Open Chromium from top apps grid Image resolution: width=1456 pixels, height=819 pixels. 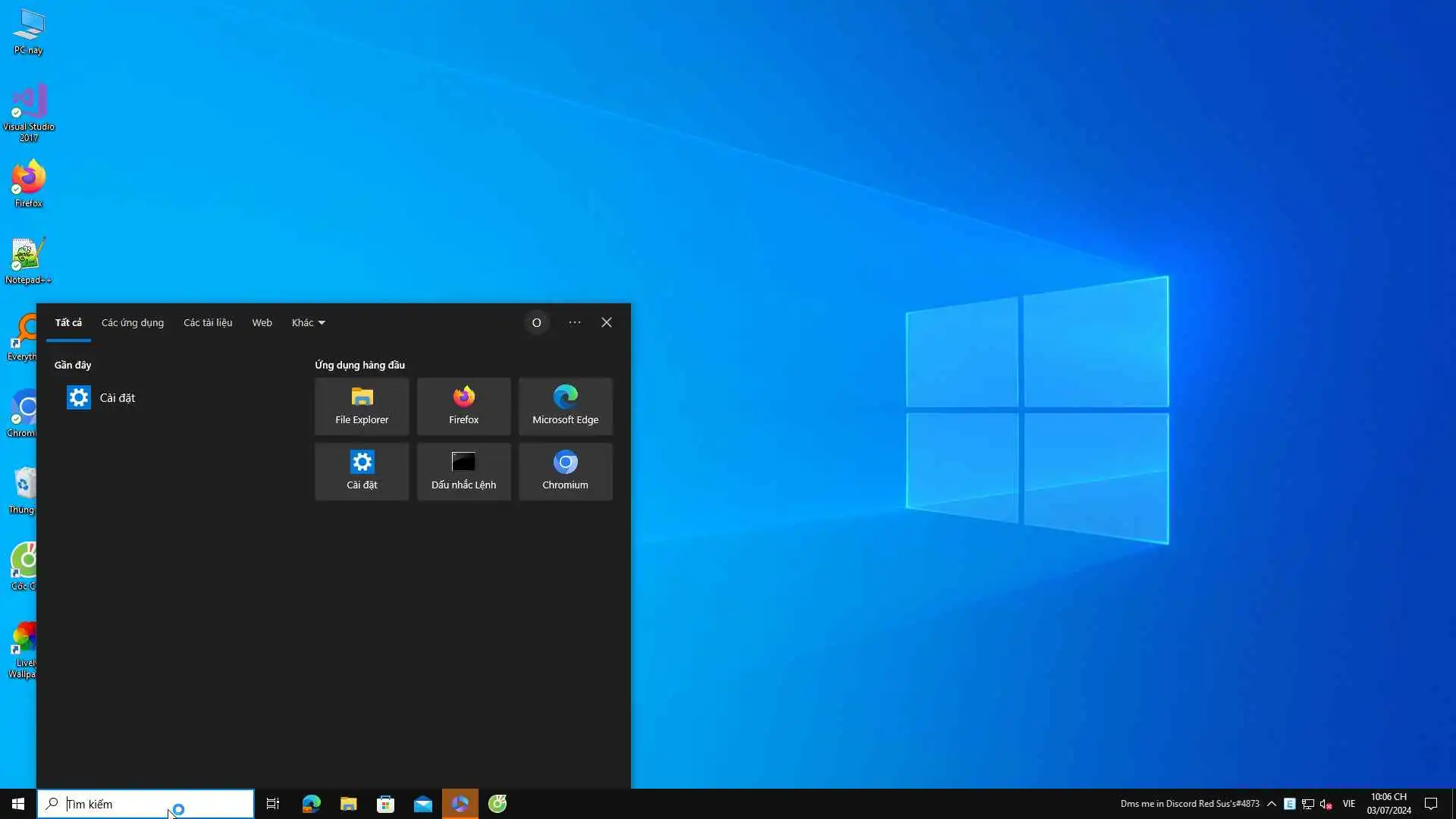565,471
